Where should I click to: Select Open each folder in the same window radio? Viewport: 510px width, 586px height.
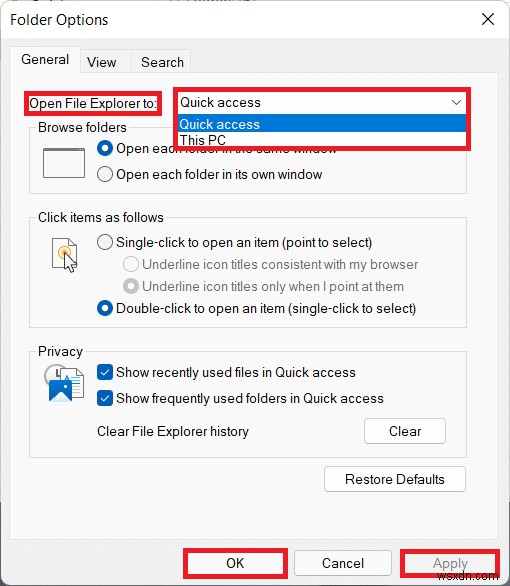[x=105, y=149]
